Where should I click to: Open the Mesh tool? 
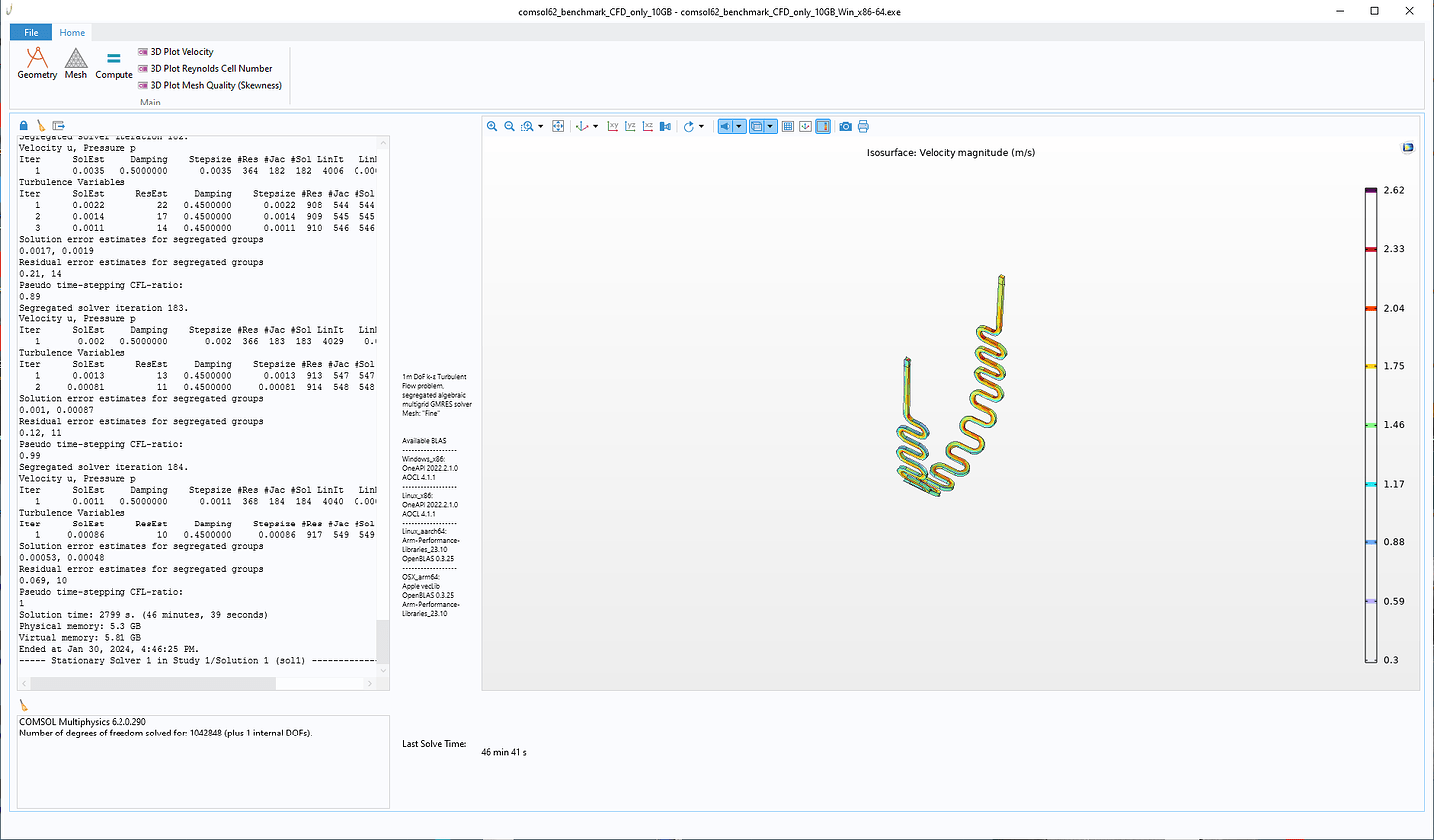(x=75, y=63)
